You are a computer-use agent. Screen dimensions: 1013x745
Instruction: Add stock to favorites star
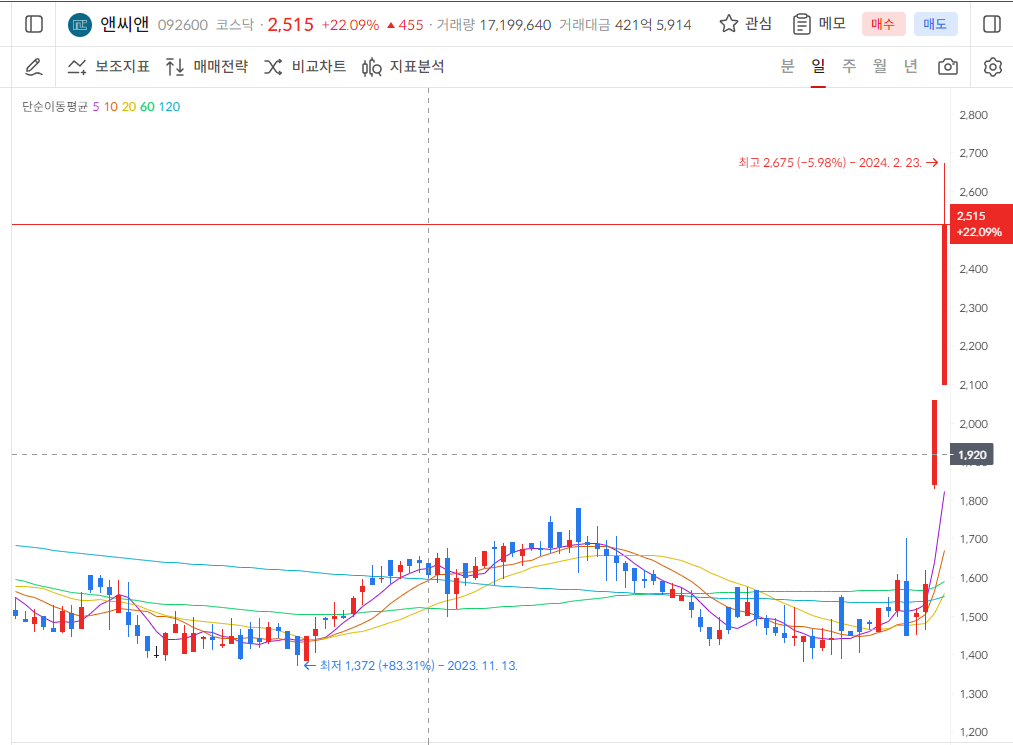(x=729, y=24)
